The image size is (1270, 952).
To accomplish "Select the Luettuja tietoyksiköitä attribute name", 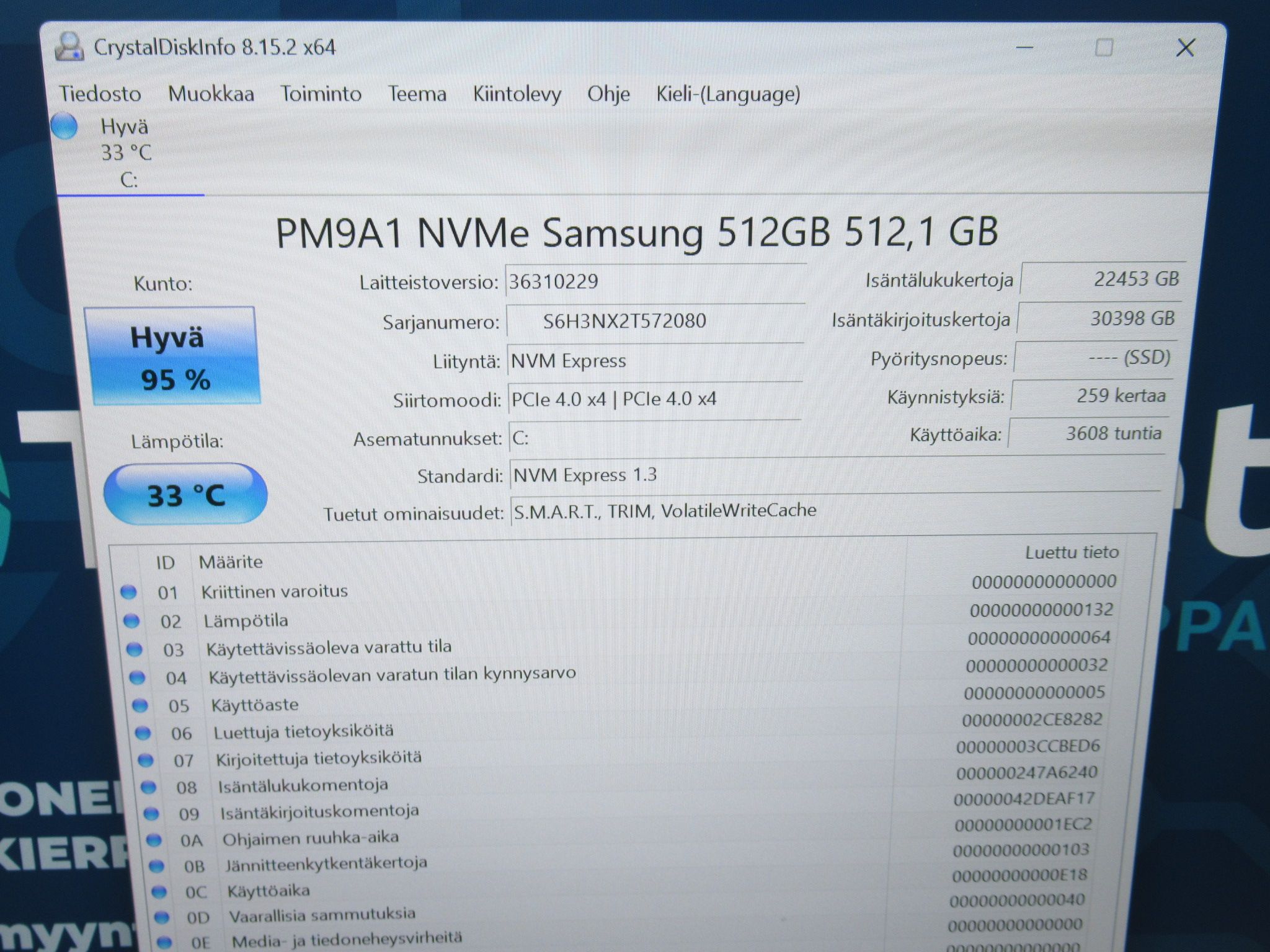I will 304,732.
